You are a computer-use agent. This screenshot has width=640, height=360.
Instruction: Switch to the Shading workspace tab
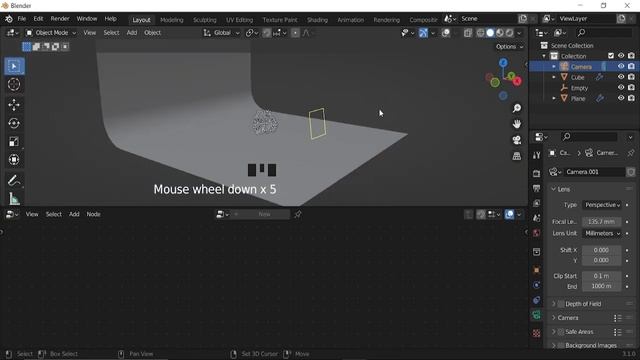click(x=317, y=20)
